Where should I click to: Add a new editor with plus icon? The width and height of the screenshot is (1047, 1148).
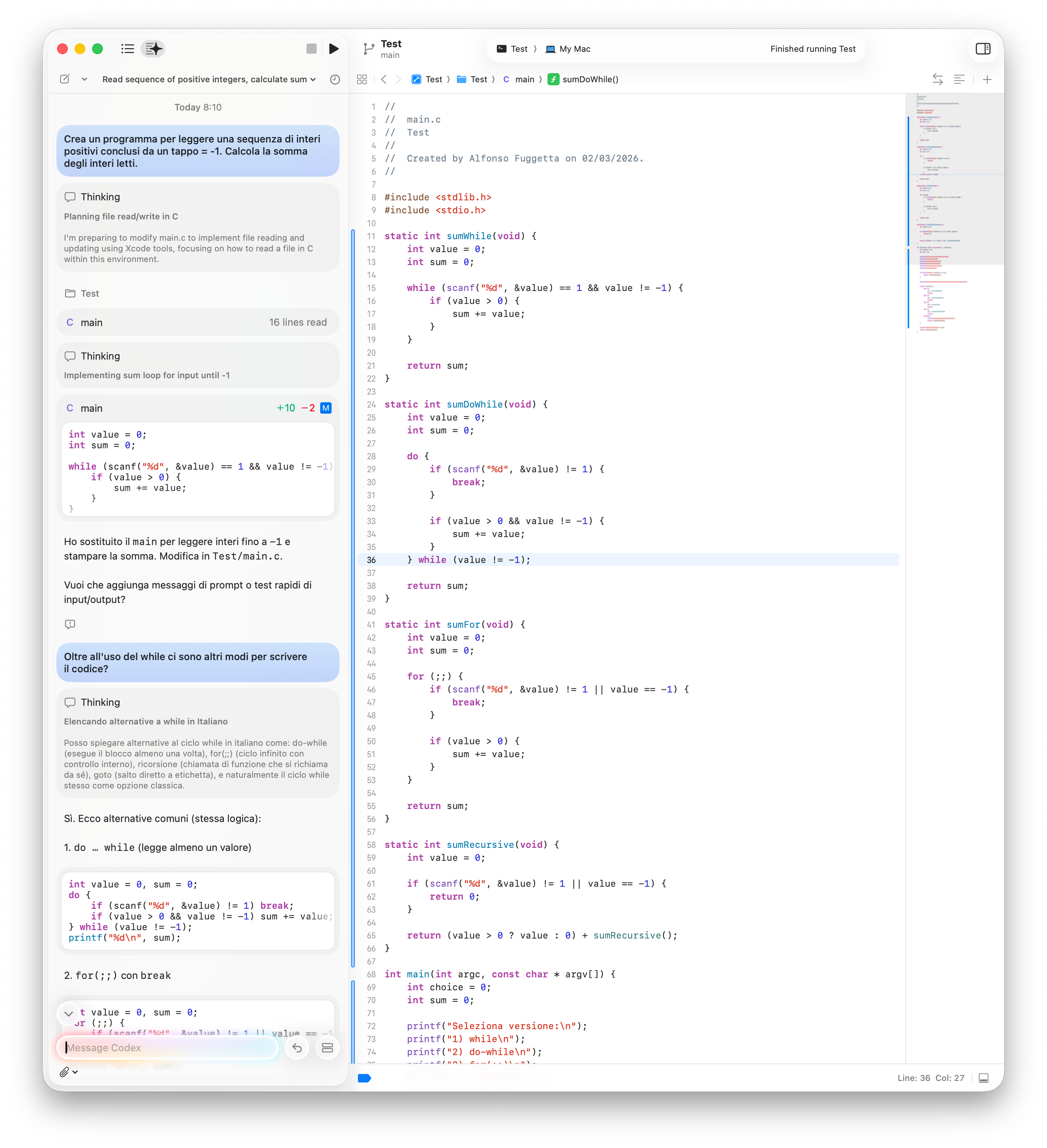[x=987, y=80]
